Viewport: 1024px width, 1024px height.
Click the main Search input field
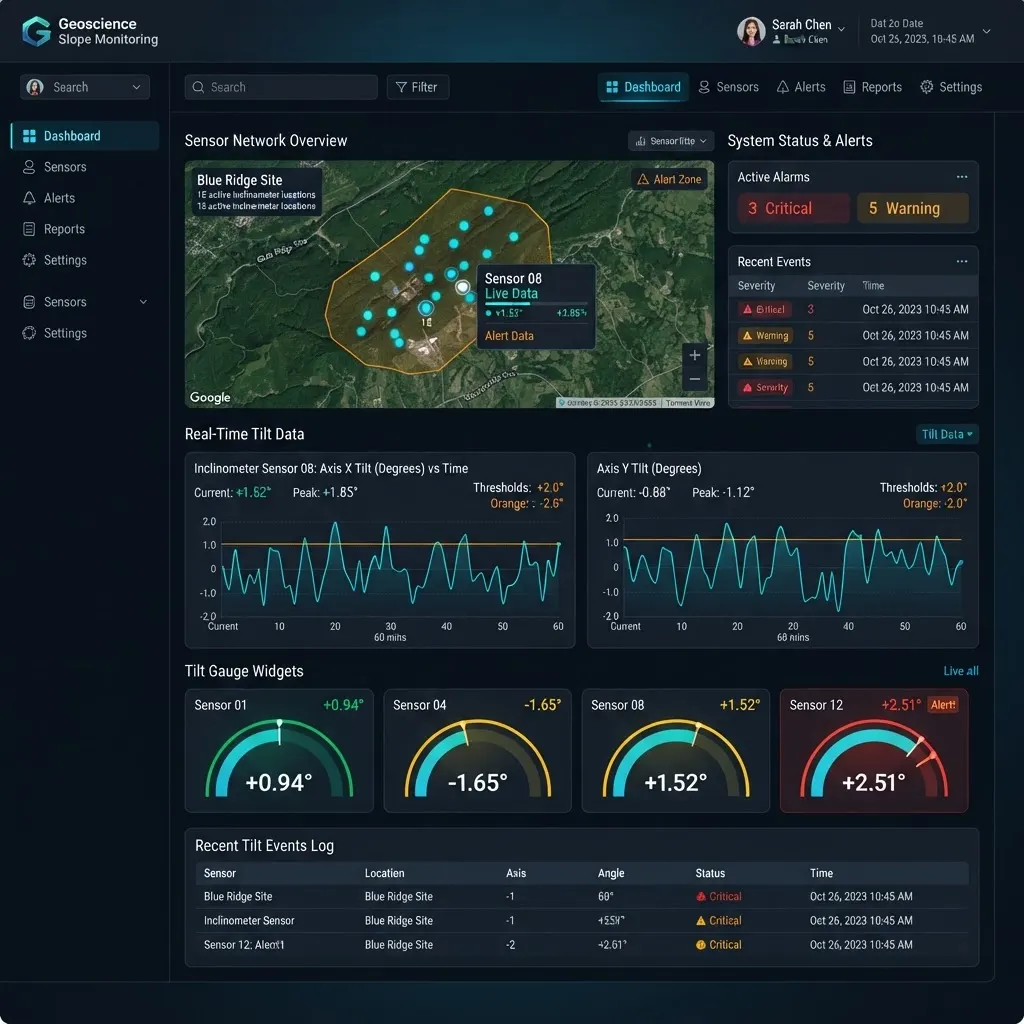(x=281, y=87)
